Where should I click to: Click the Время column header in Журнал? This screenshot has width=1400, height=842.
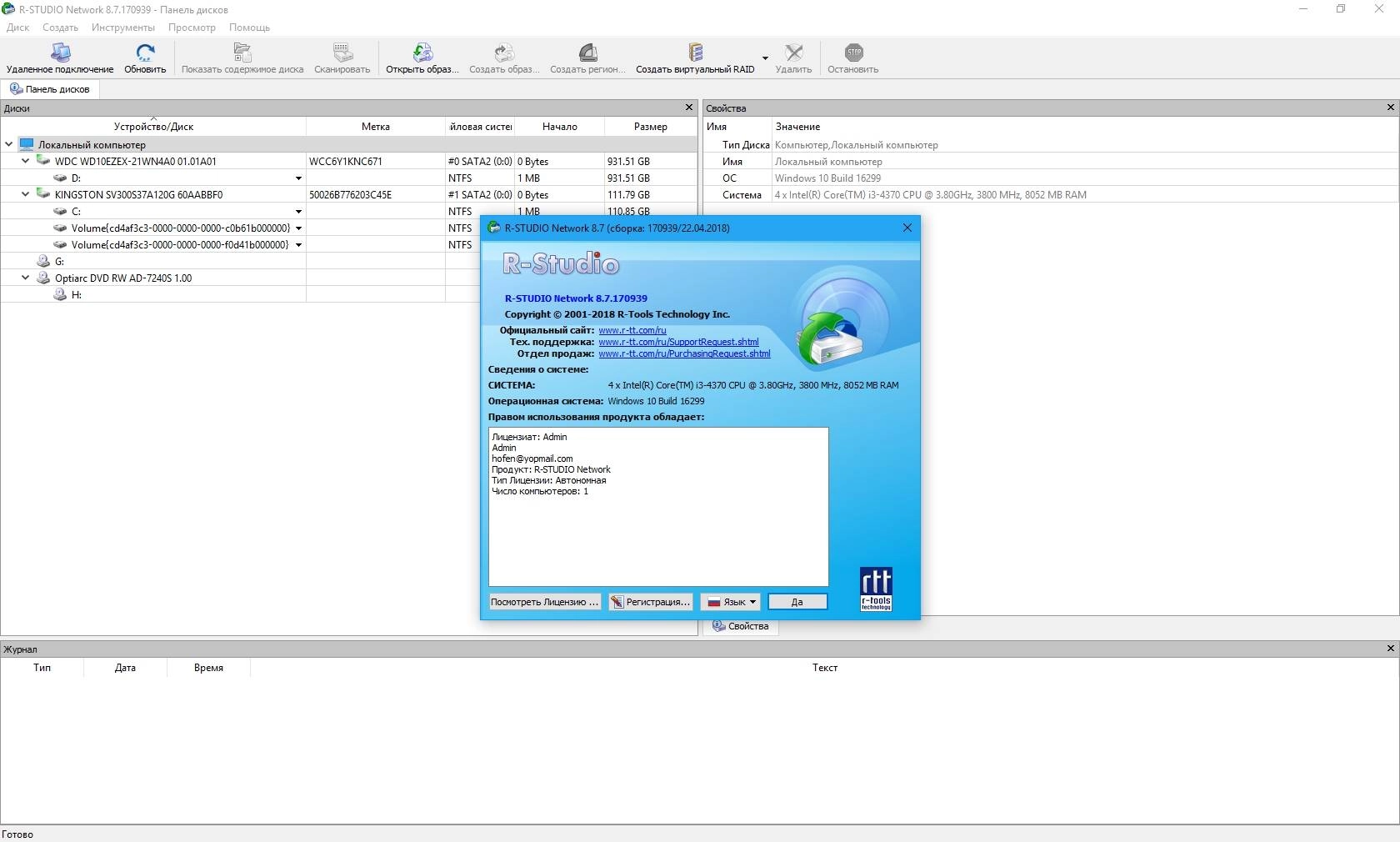click(208, 668)
